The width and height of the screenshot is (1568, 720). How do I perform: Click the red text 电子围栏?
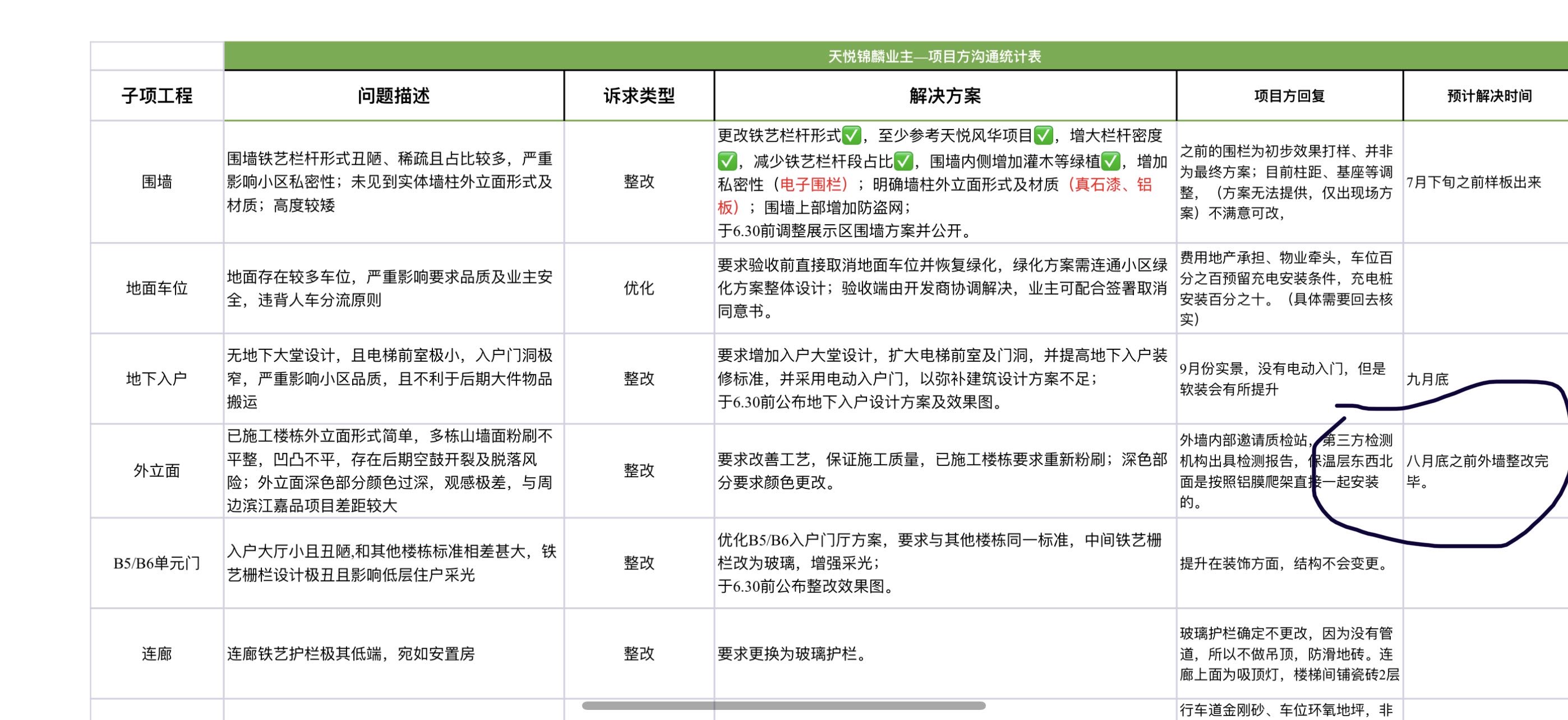coord(811,184)
